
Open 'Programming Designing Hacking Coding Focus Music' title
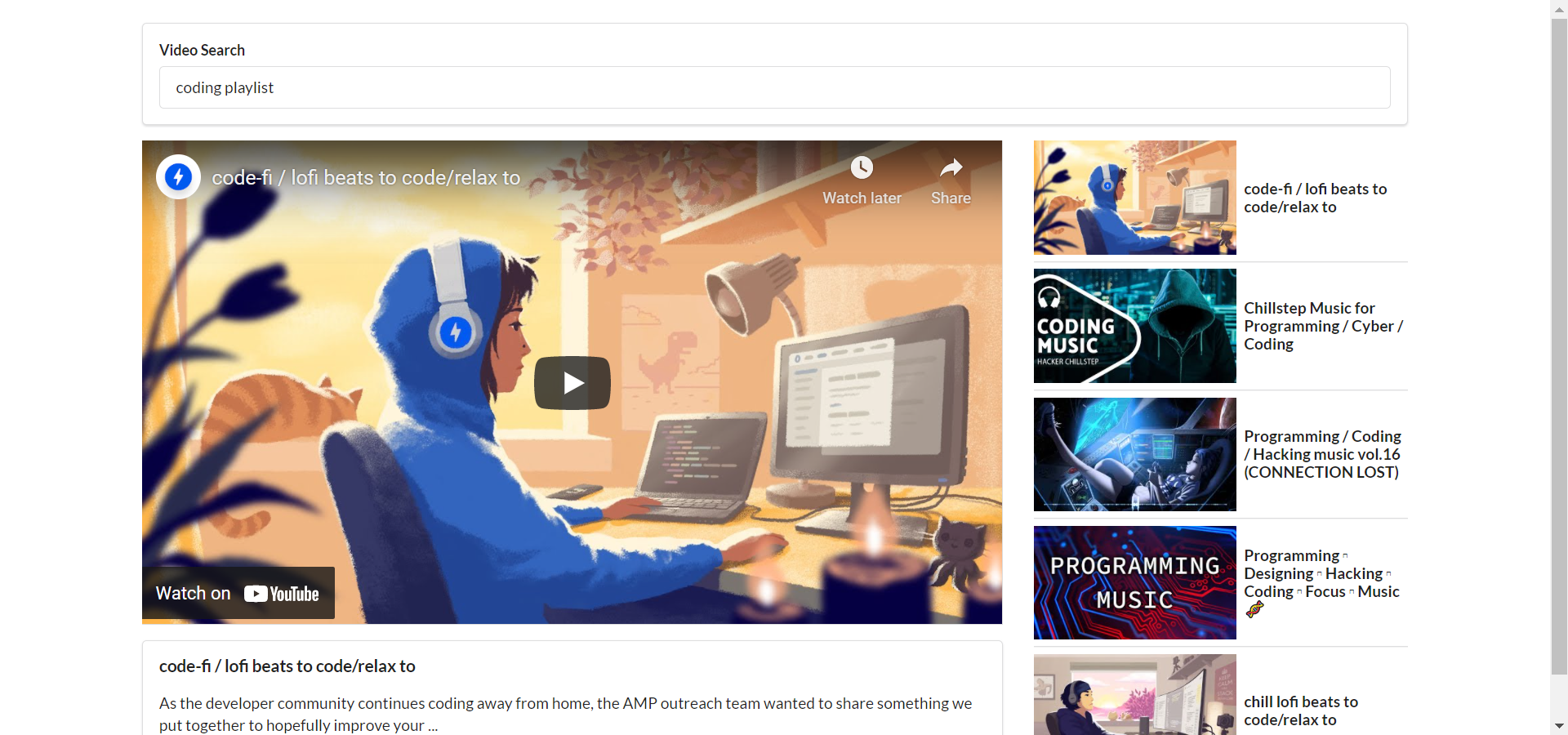[x=1321, y=574]
